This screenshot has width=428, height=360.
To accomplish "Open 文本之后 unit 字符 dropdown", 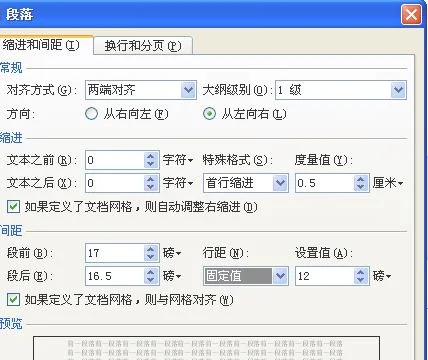I will point(178,183).
